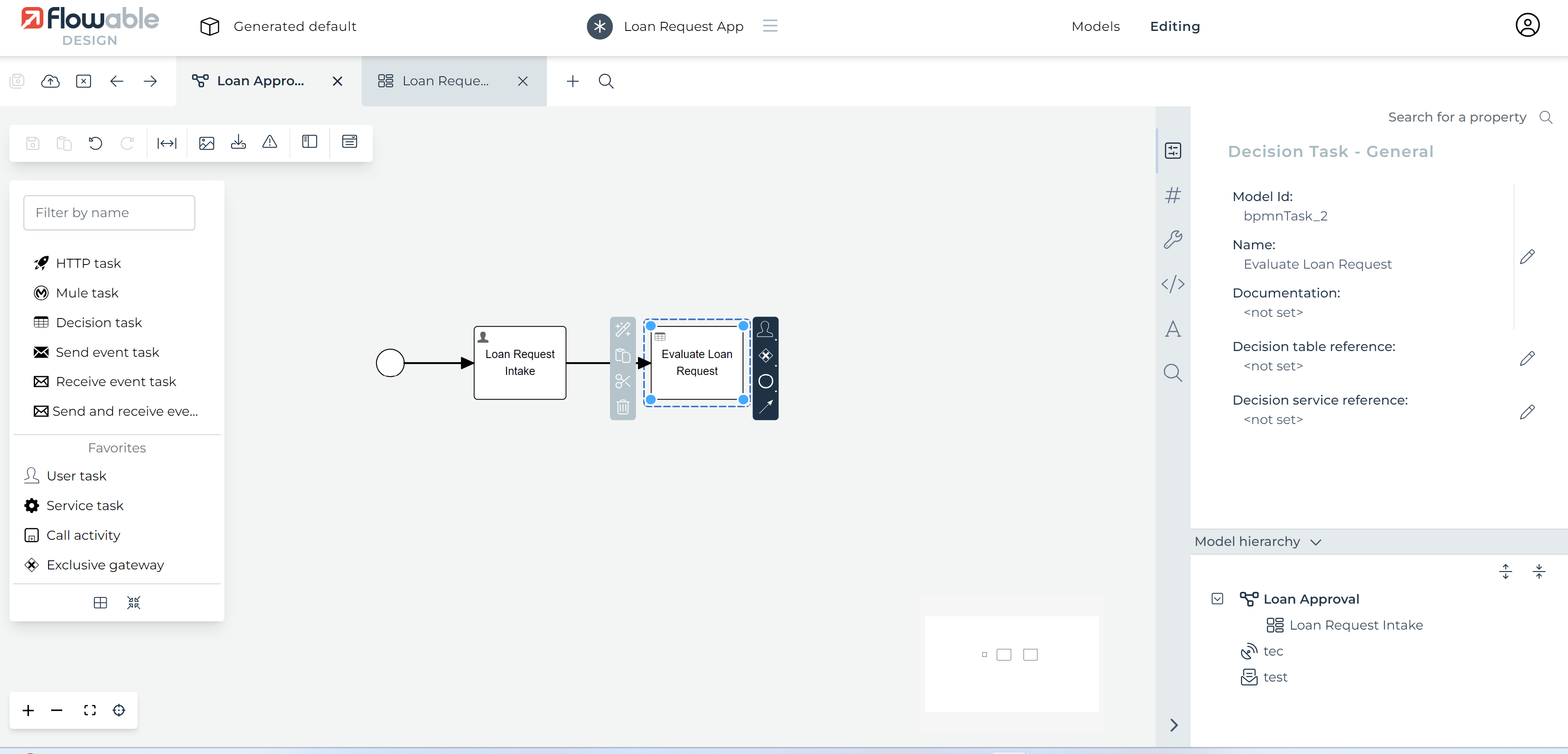This screenshot has height=754, width=1568.
Task: Open the delete trash icon next to Evaluate Loan Request
Action: tap(623, 407)
